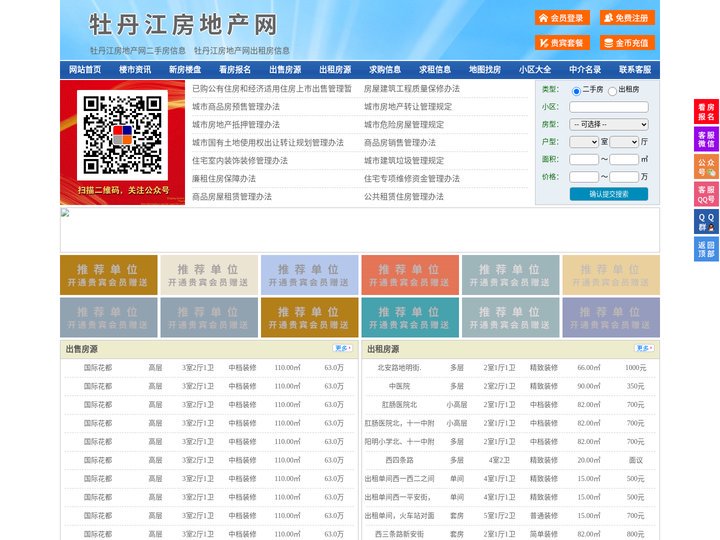Click 金币充值 coin recharge button
The height and width of the screenshot is (540, 720).
(x=627, y=43)
